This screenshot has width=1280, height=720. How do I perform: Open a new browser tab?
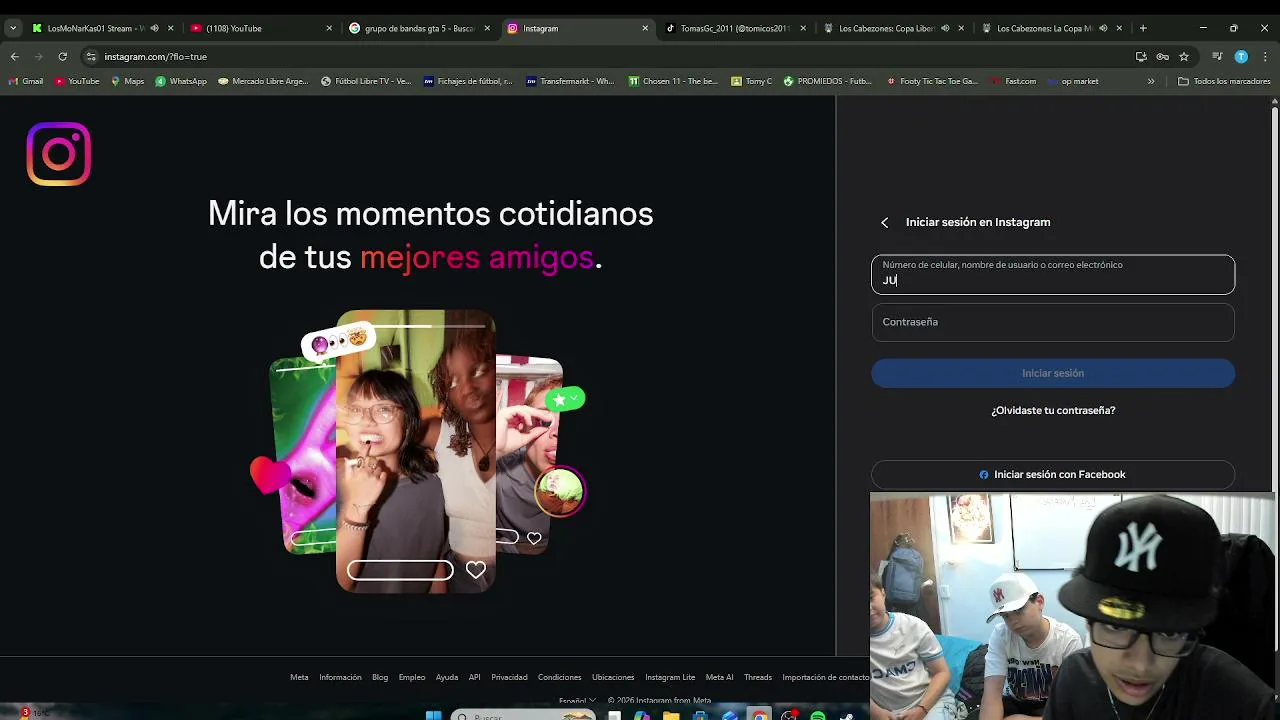(x=1143, y=28)
